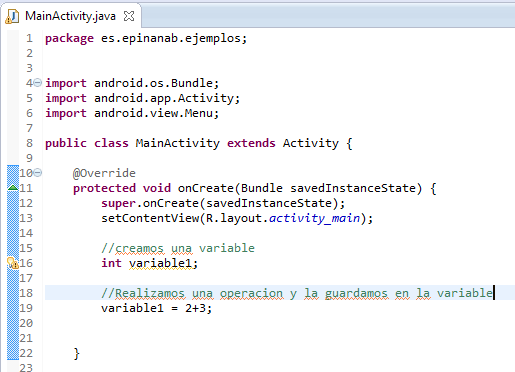Image resolution: width=515 pixels, height=372 pixels.
Task: Click 'android.app.Activity;' import text
Action: (167, 98)
